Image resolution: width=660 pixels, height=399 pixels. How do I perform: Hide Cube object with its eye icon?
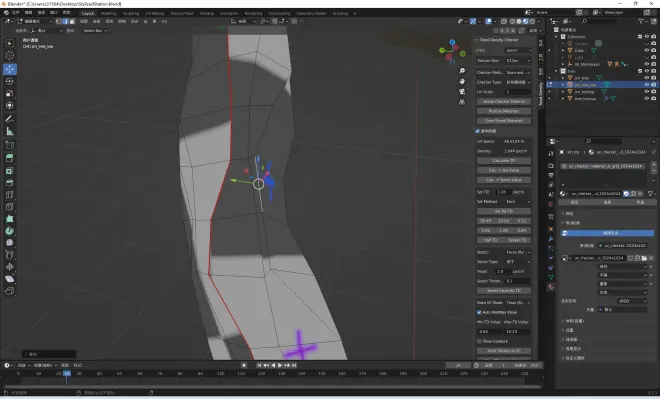pyautogui.click(x=647, y=50)
